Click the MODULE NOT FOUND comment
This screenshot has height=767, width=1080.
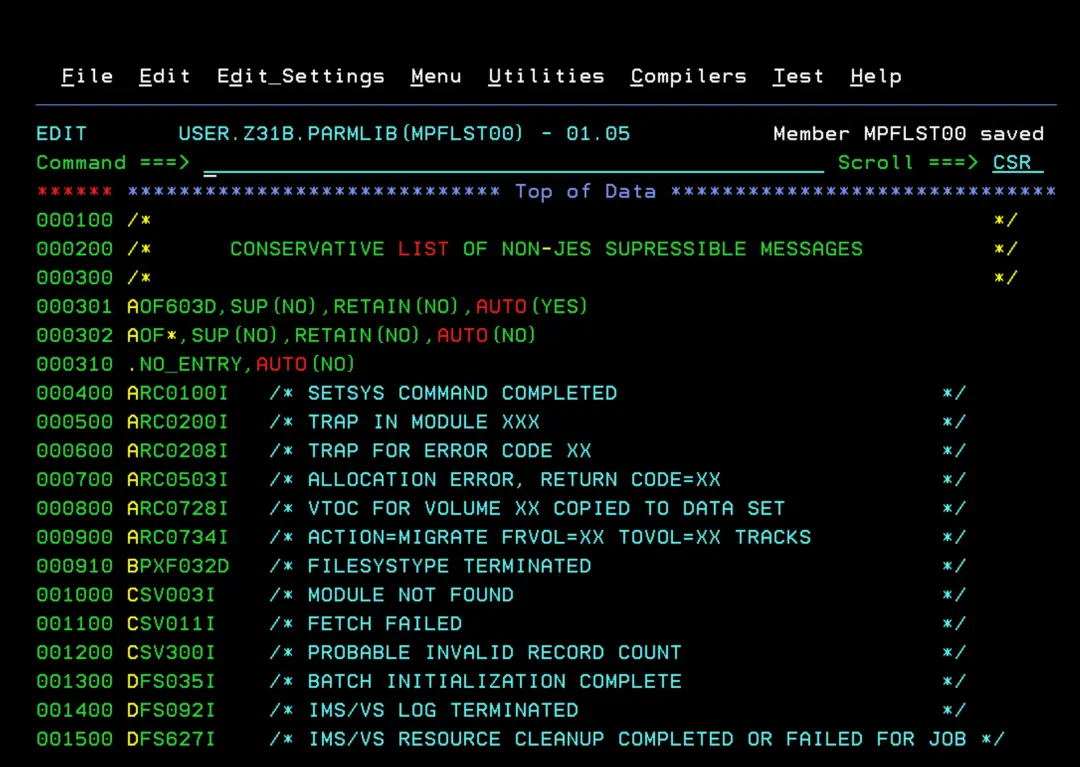click(x=411, y=595)
